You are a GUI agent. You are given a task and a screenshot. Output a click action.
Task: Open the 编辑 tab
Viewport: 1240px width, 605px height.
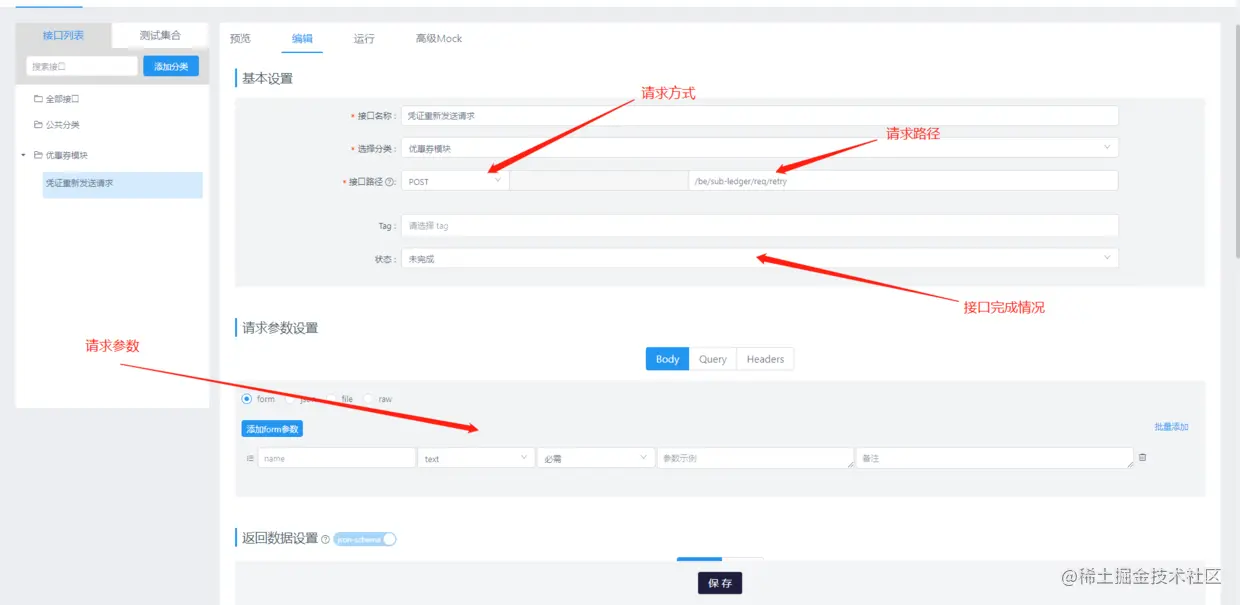(302, 38)
